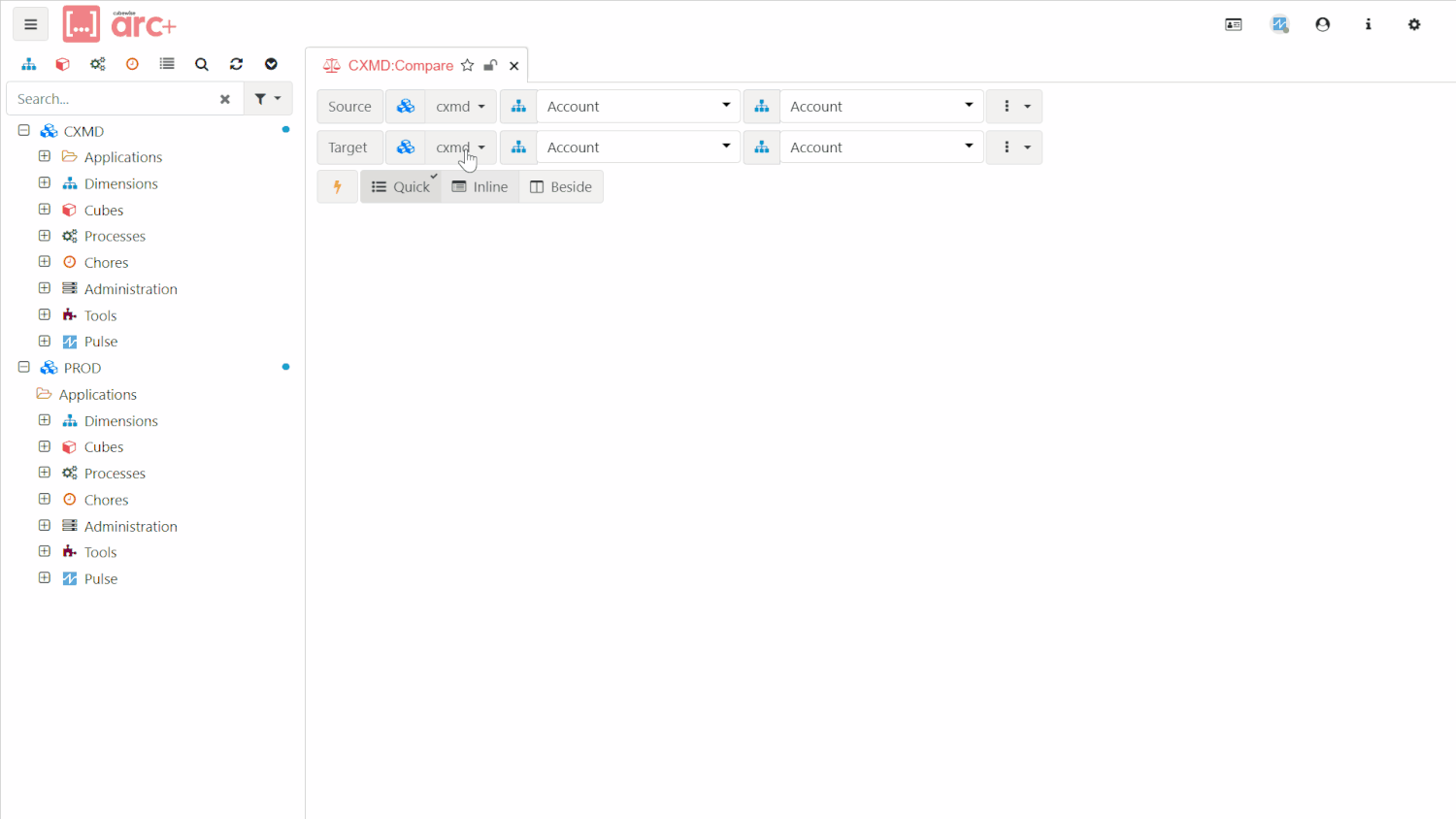
Task: Open Target instance cxmd dropdown
Action: [460, 147]
